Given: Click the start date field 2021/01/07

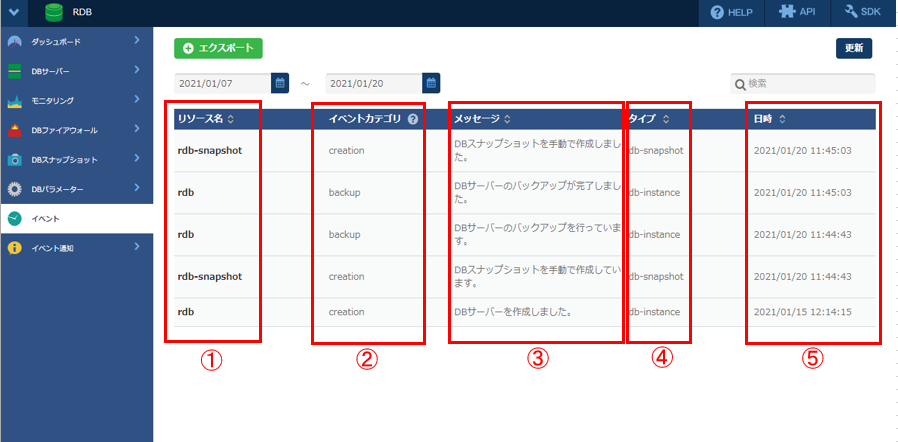Looking at the screenshot, I should tap(222, 83).
